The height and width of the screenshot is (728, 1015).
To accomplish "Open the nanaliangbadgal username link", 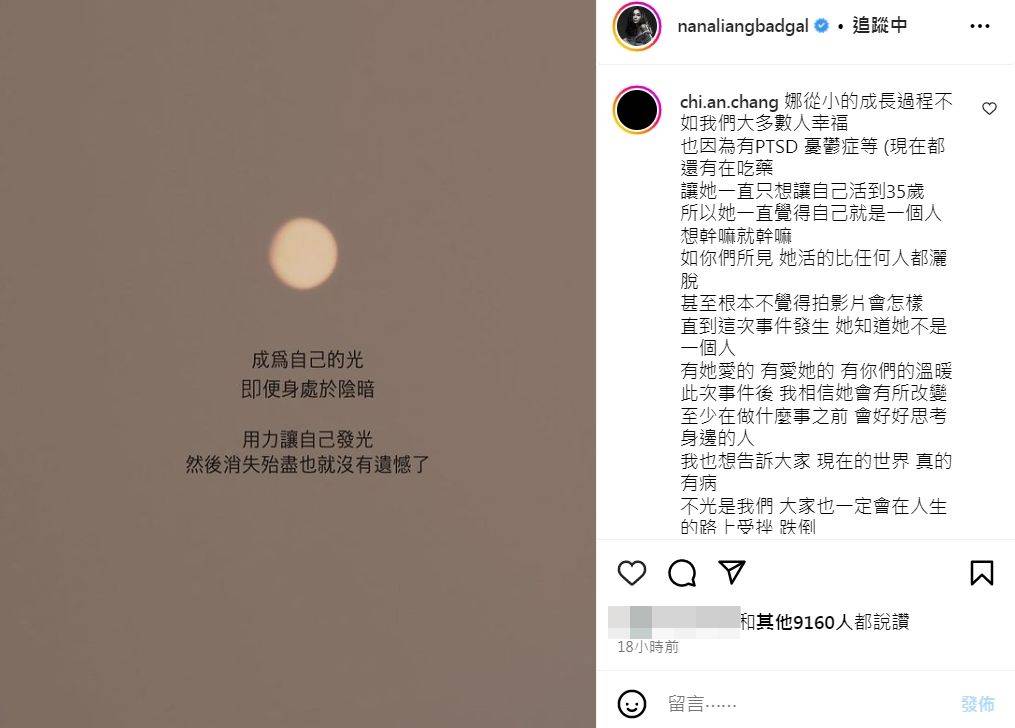I will pyautogui.click(x=742, y=26).
